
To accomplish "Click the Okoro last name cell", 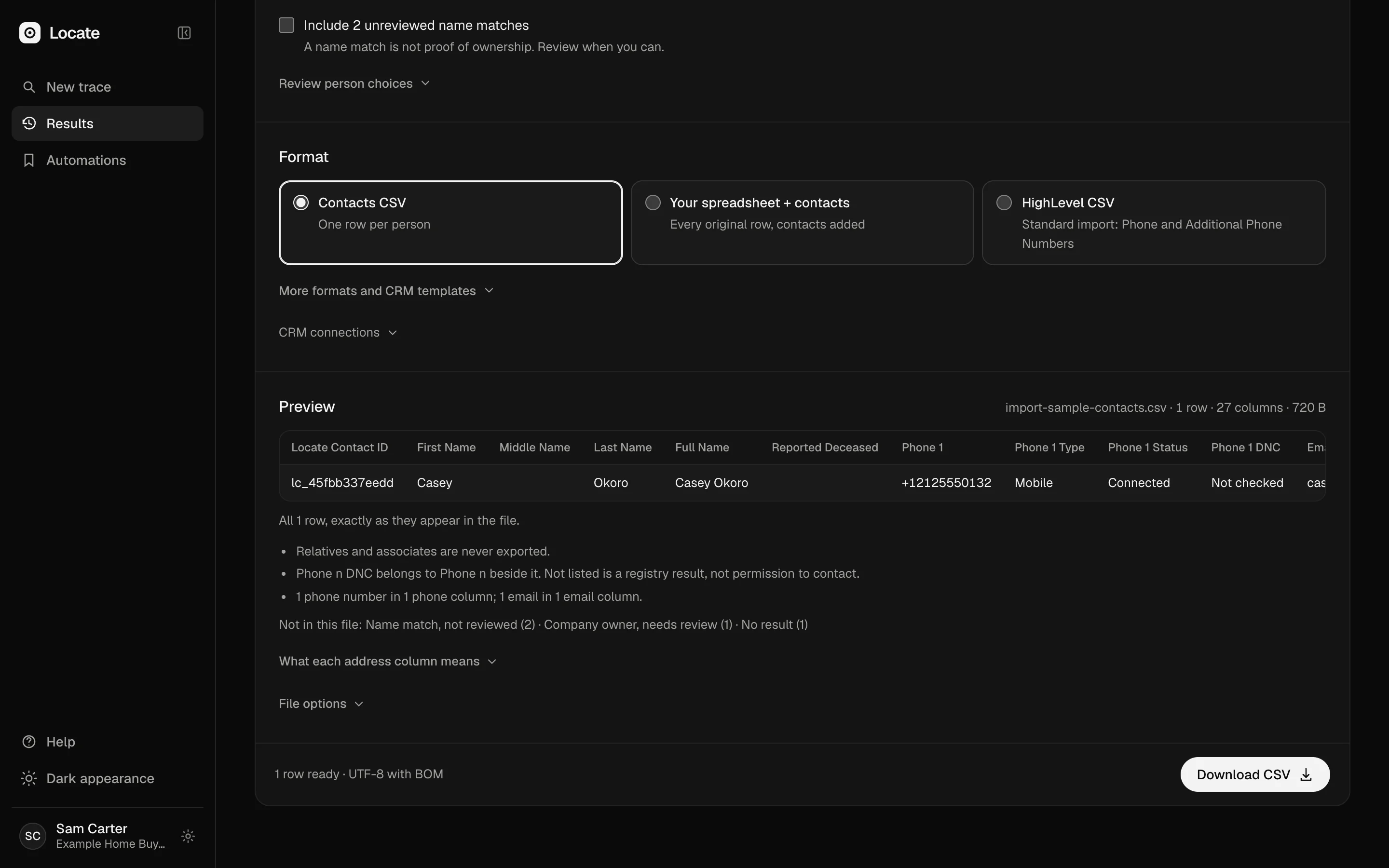I will 611,483.
